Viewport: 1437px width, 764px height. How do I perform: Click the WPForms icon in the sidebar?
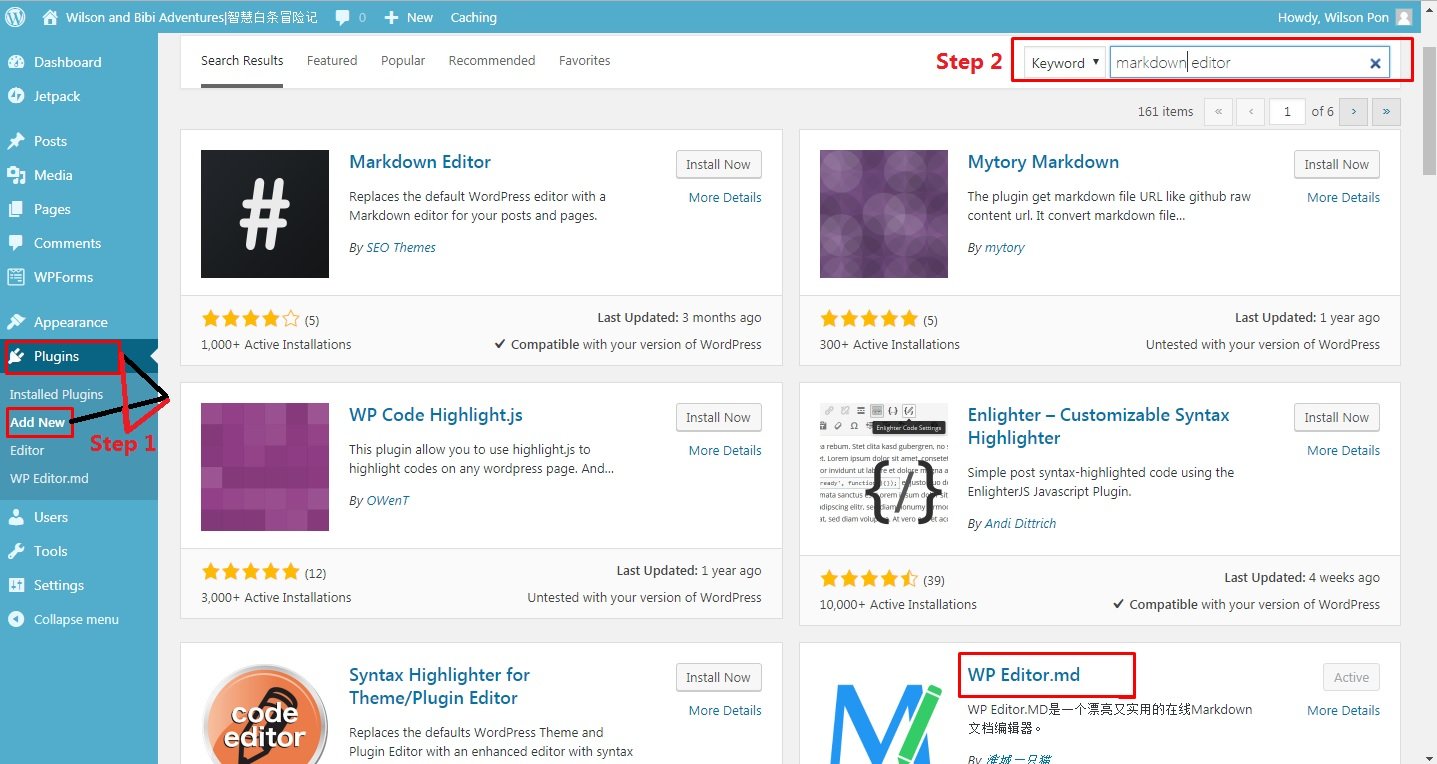pos(16,277)
